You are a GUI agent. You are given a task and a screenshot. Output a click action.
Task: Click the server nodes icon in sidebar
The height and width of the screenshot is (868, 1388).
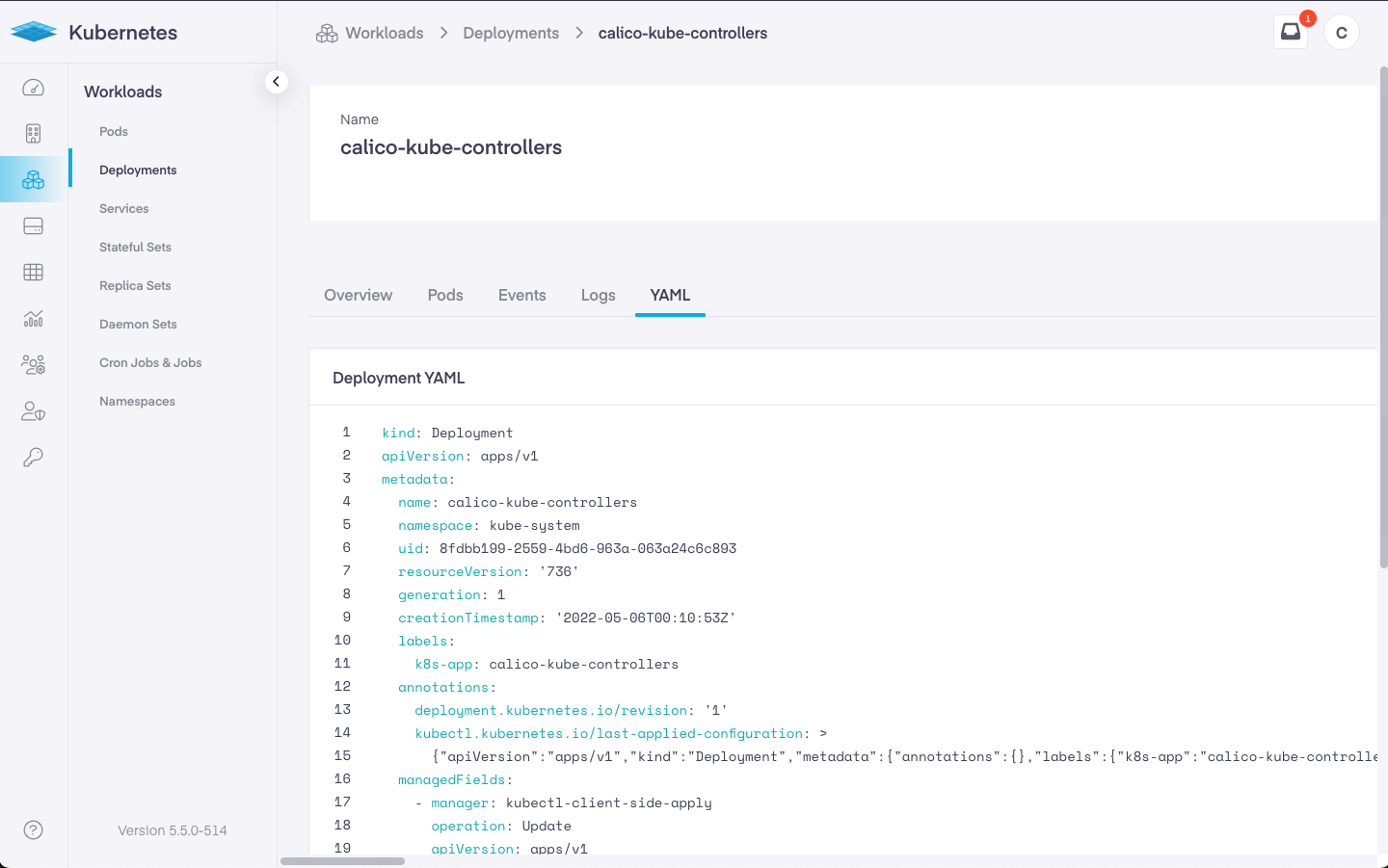34,134
